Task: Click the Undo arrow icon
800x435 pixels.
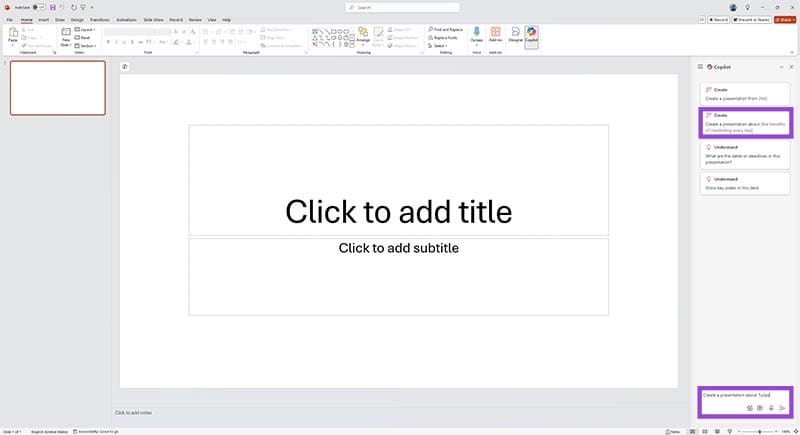Action: pyautogui.click(x=62, y=8)
